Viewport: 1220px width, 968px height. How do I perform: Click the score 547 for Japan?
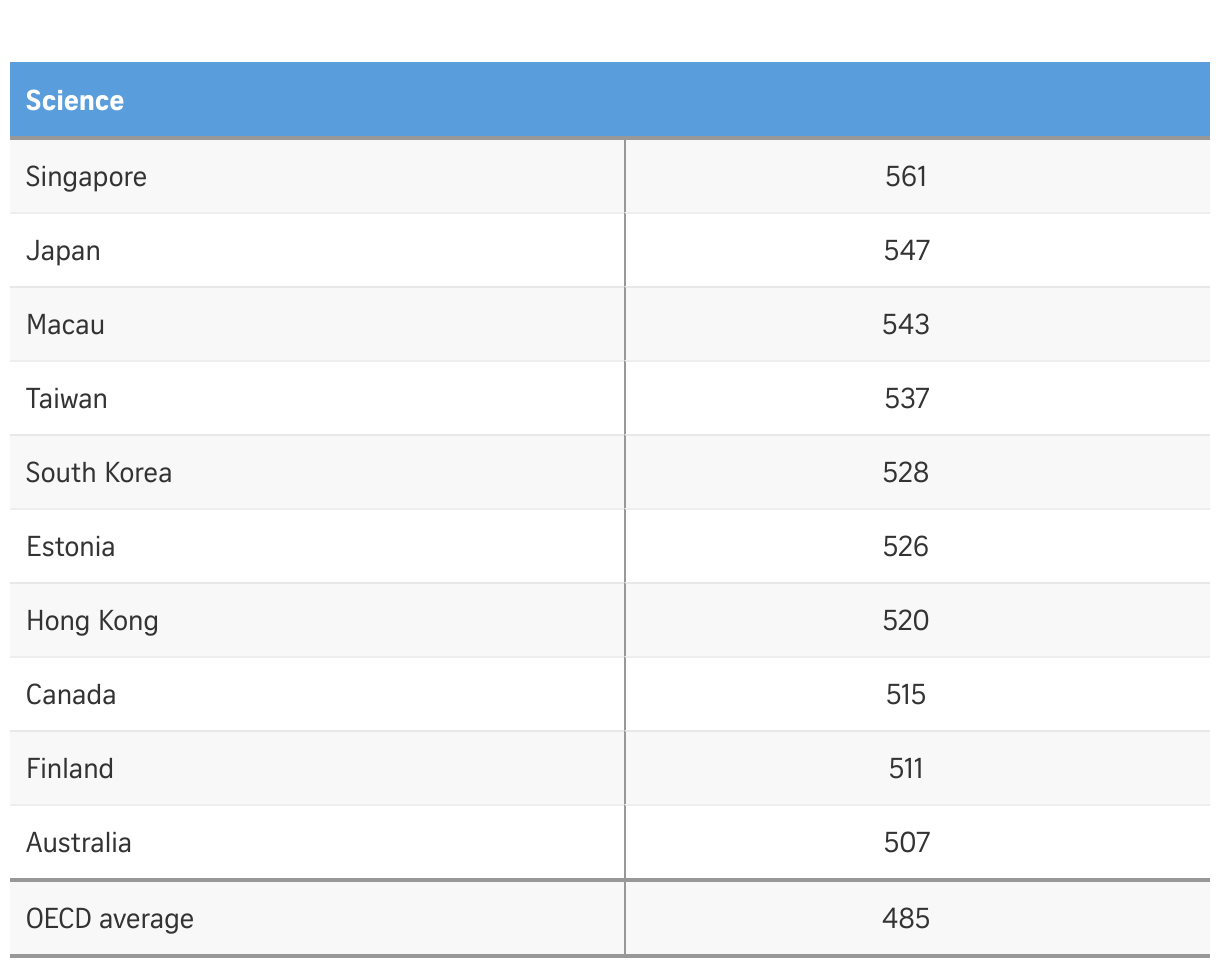906,250
